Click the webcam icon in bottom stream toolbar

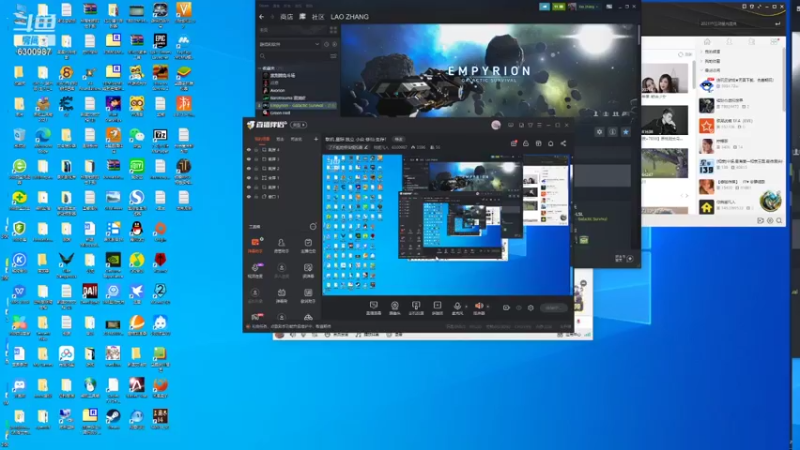[395, 307]
